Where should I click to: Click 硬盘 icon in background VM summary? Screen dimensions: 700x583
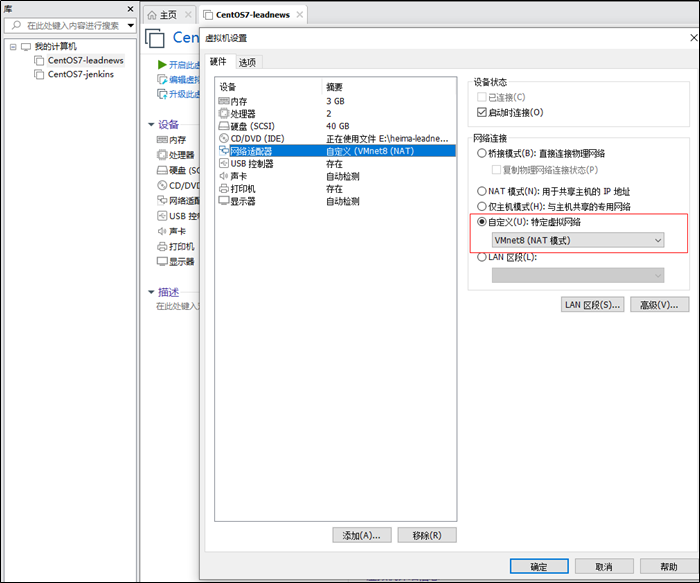[162, 170]
